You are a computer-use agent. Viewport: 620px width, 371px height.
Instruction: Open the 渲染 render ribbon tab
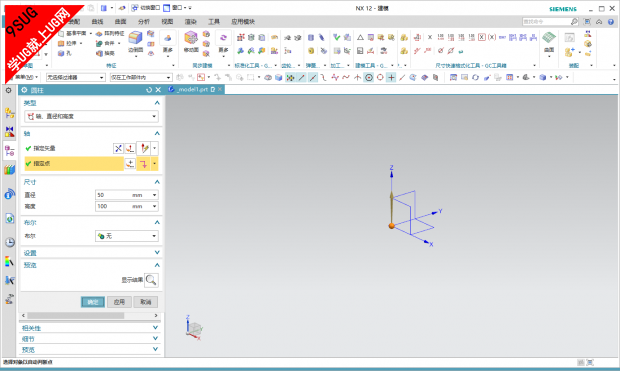pos(191,22)
